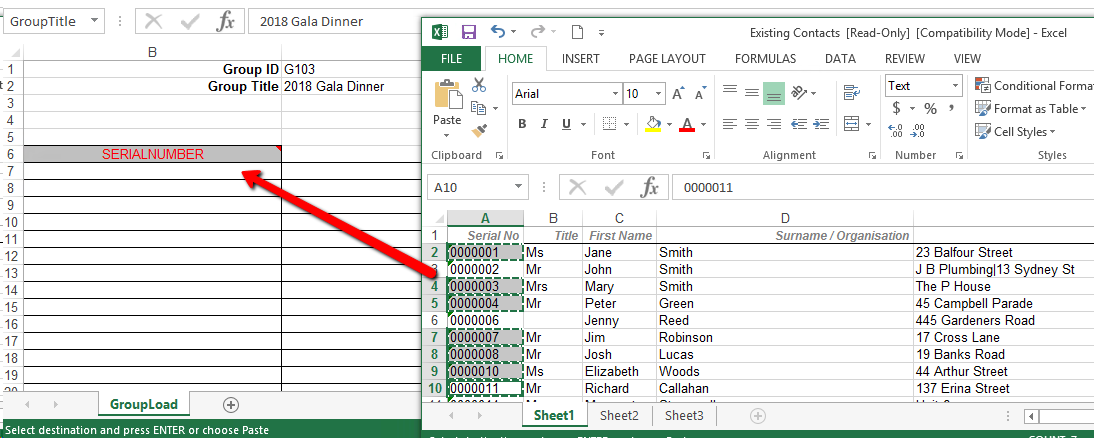Increase font size with the larger A icon
Image resolution: width=1094 pixels, height=438 pixels.
click(677, 94)
